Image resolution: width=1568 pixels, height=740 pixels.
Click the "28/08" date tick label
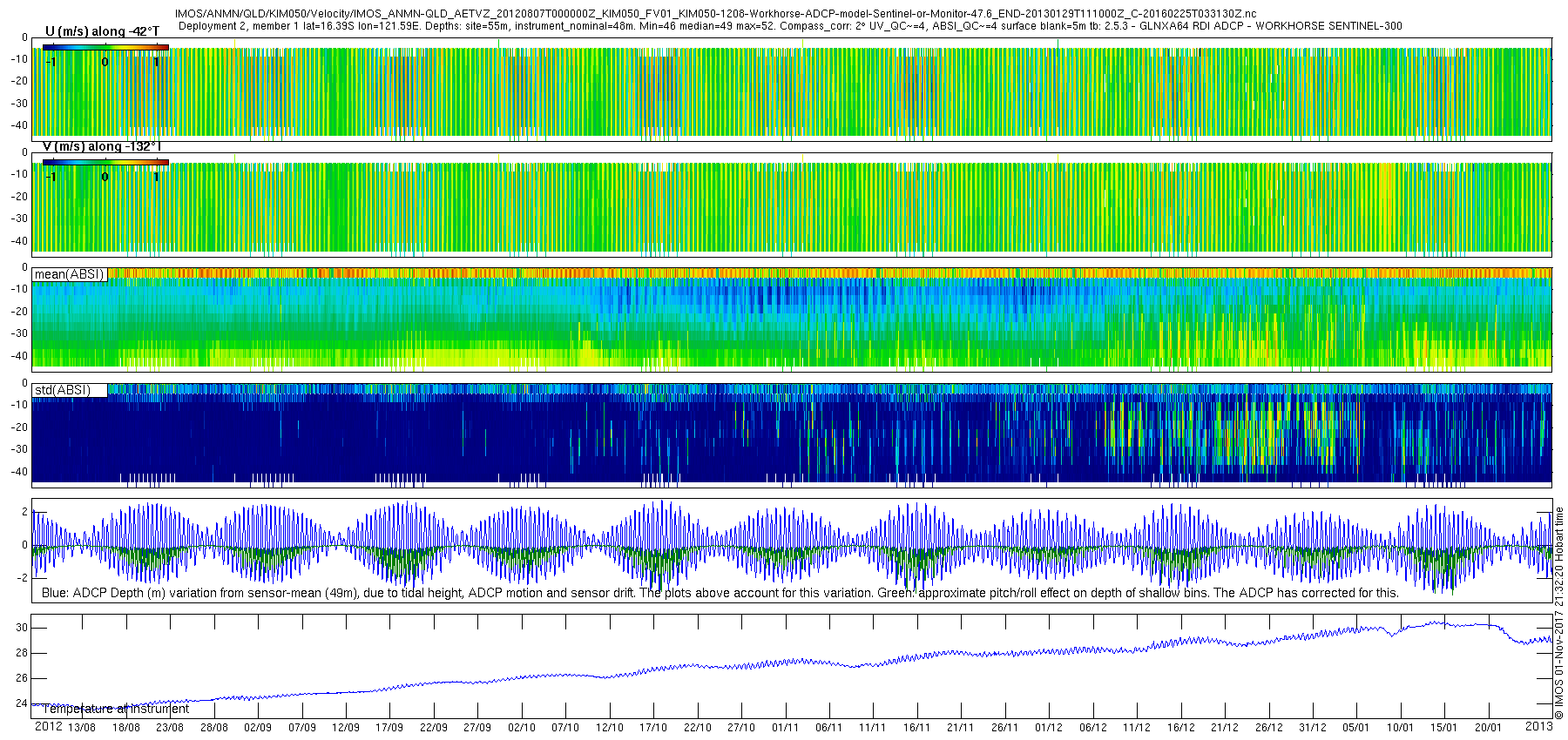pos(213,728)
